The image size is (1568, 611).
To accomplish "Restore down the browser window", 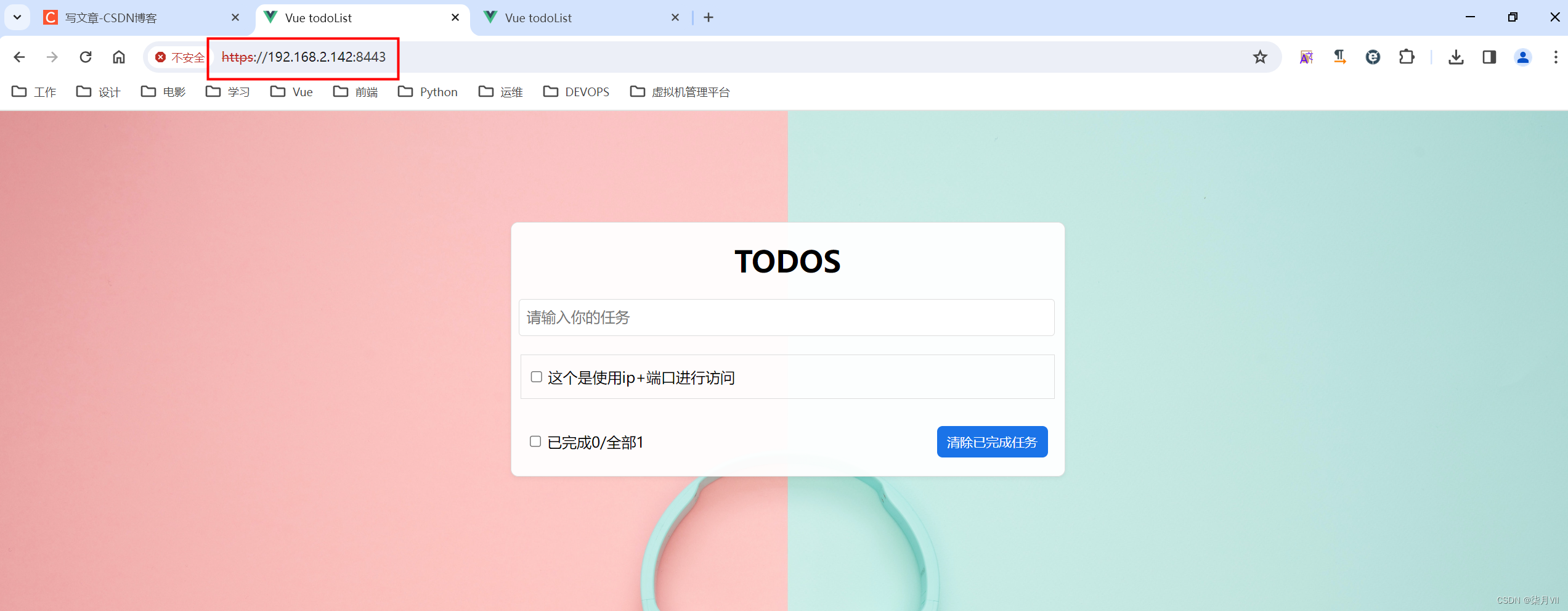I will click(1513, 17).
